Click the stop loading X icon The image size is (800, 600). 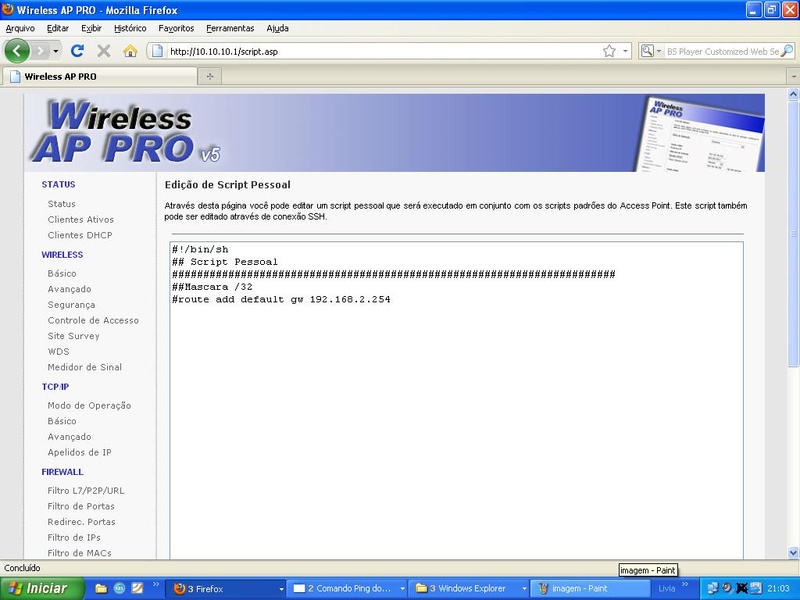click(104, 51)
